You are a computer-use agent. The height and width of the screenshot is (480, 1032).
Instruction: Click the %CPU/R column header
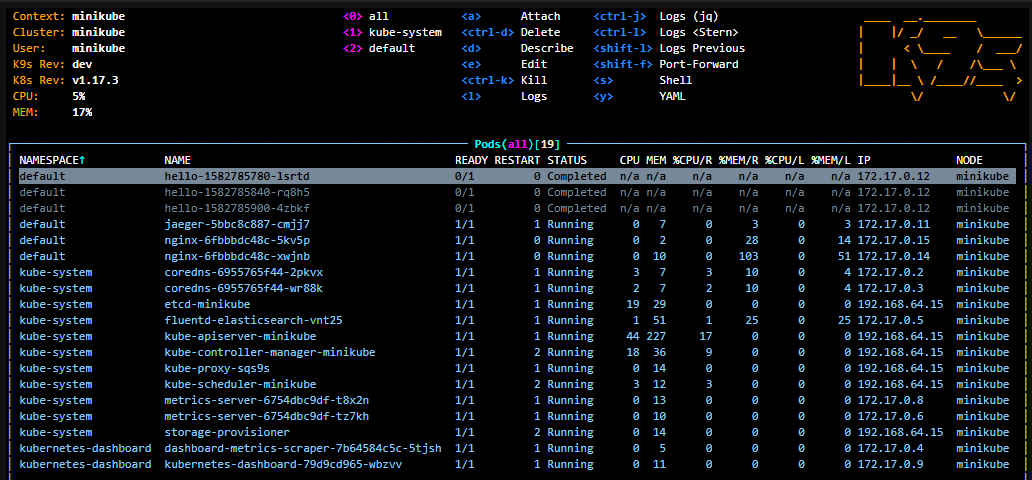(692, 160)
